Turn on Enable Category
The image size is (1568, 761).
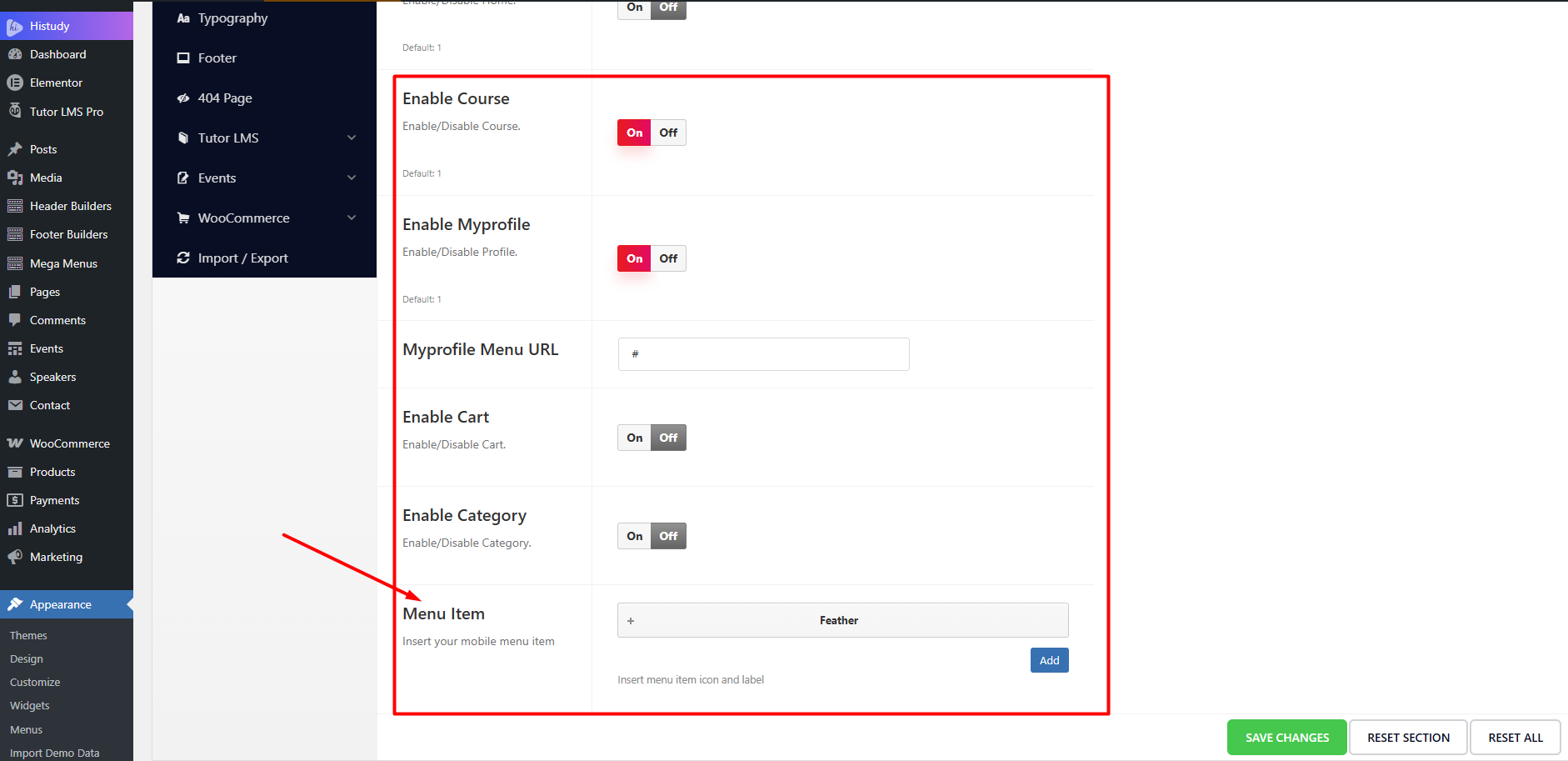[x=633, y=535]
